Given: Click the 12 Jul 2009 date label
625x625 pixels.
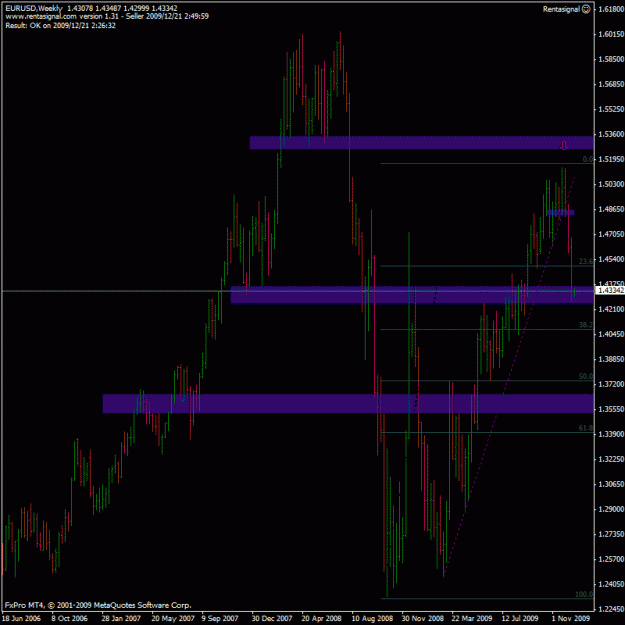Looking at the screenshot, I should pyautogui.click(x=520, y=619).
